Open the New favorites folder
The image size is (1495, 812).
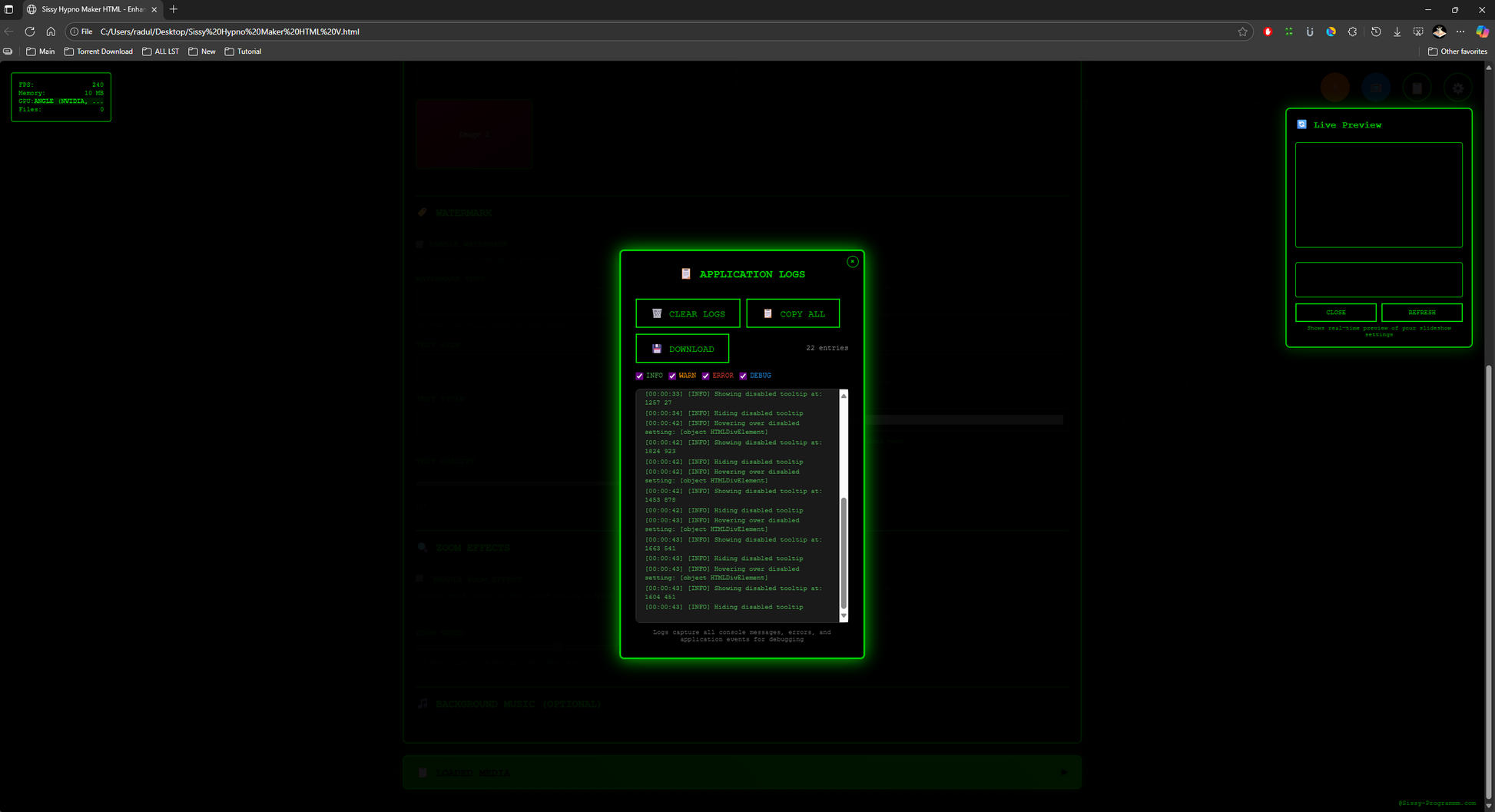tap(202, 51)
